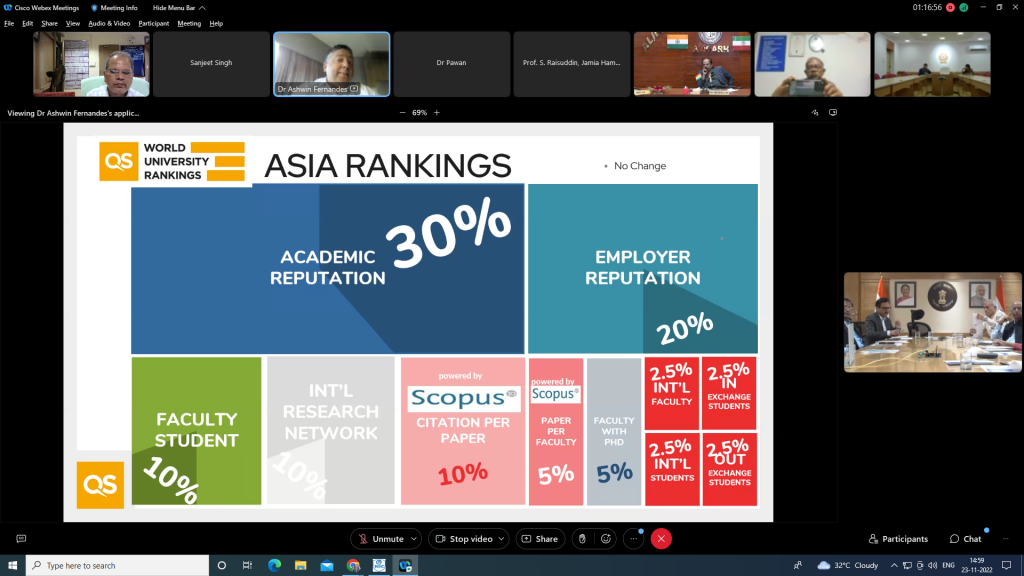Open the Share menu

[50, 24]
